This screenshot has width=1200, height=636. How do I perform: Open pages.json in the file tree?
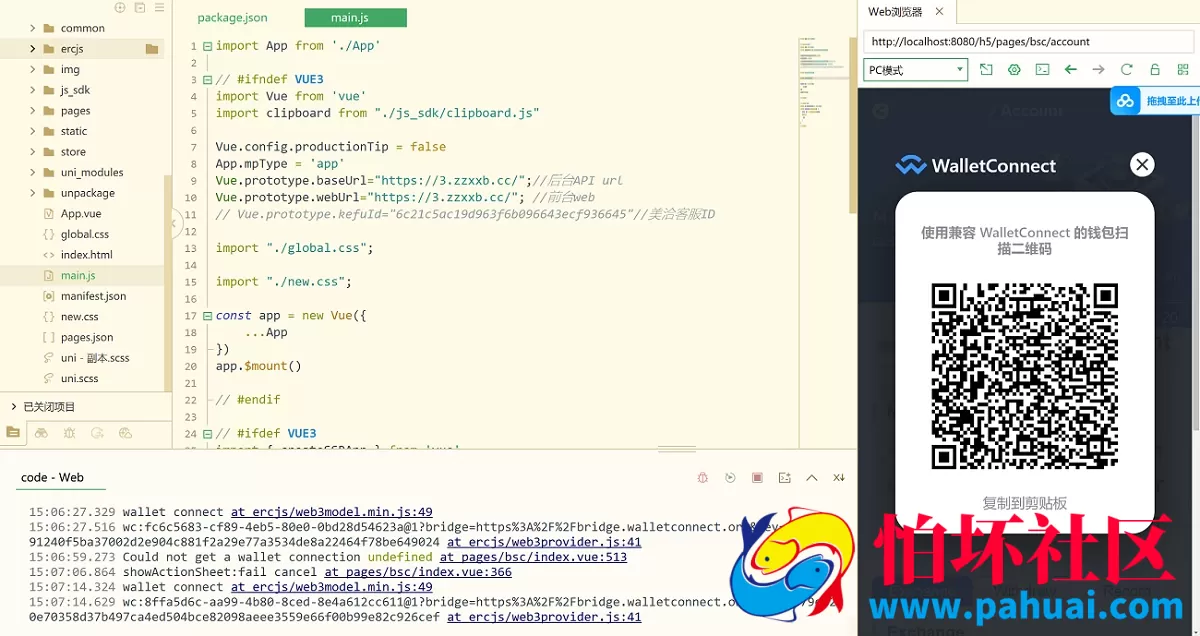[87, 337]
